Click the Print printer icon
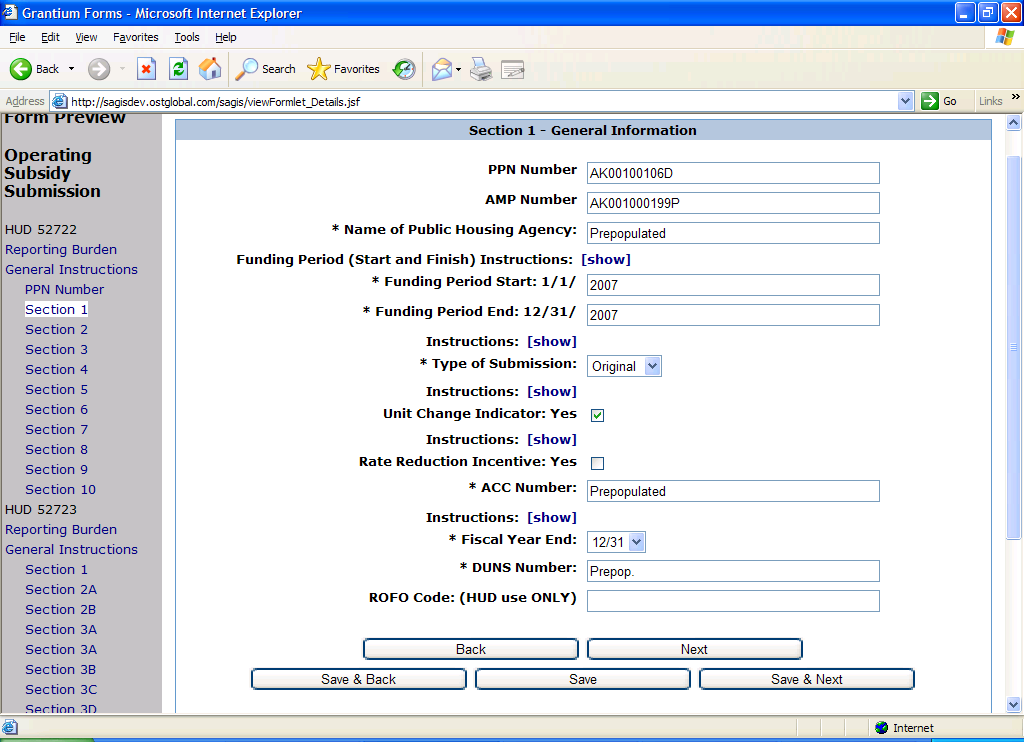 481,69
